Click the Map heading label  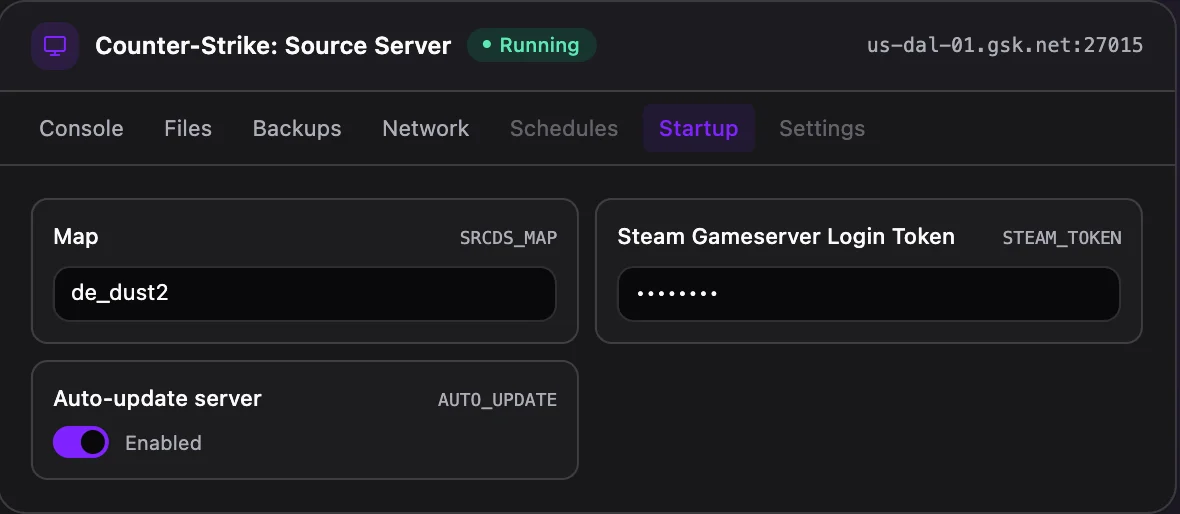point(76,237)
